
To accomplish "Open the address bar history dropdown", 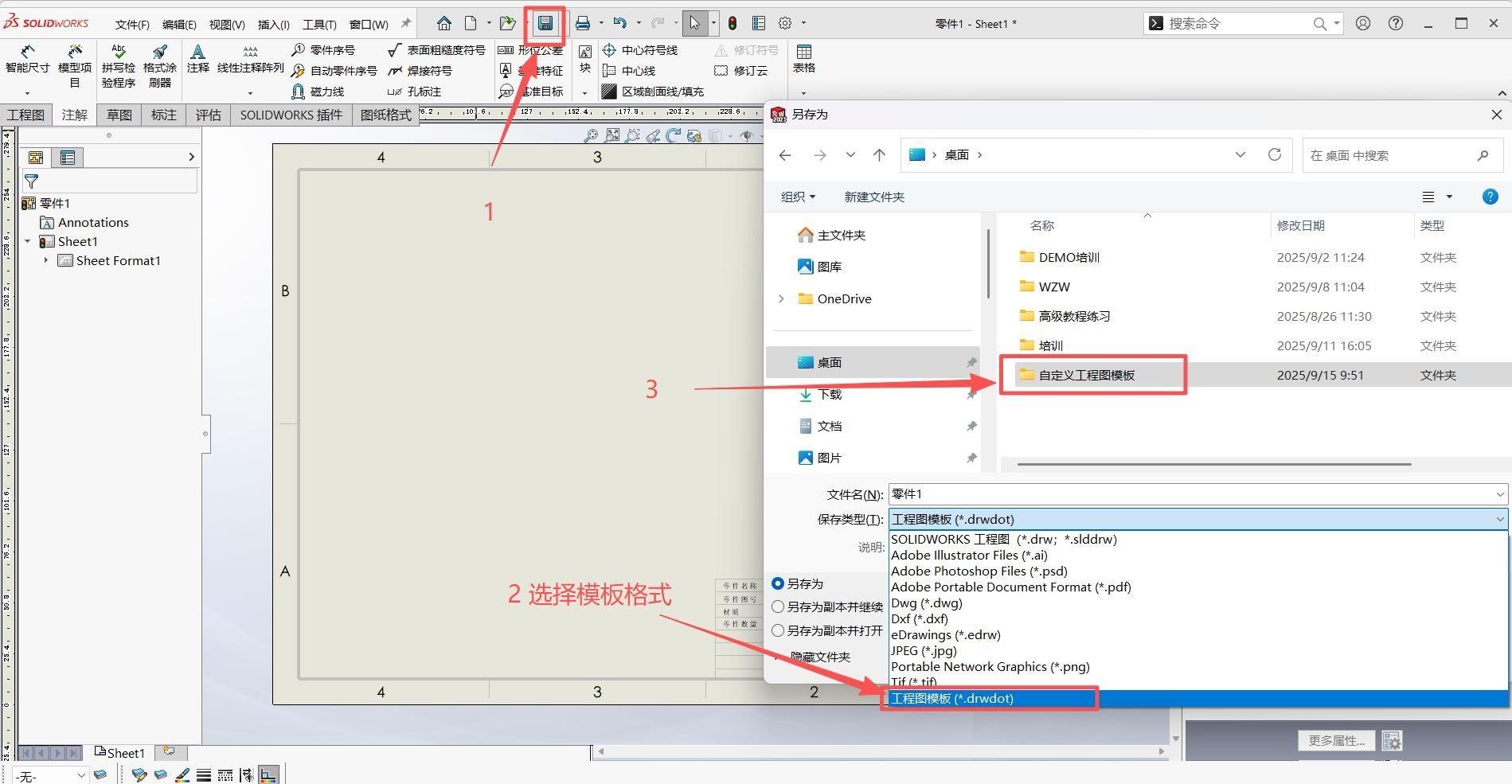I will (1240, 154).
